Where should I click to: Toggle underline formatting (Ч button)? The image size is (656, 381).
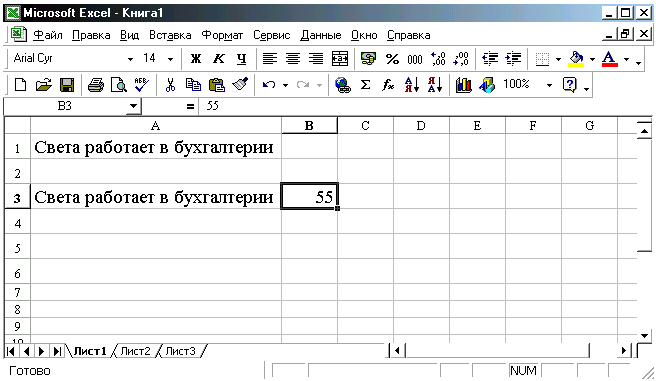click(x=241, y=59)
